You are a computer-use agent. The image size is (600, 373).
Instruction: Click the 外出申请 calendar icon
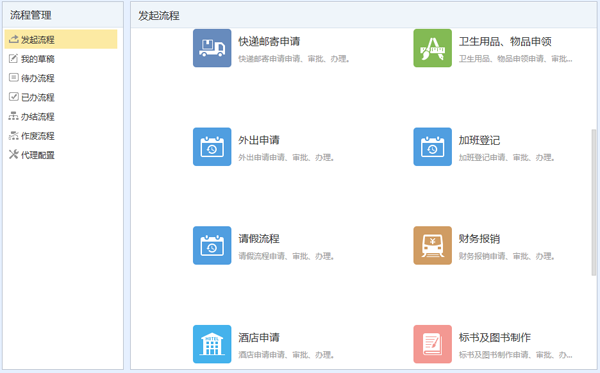(x=212, y=147)
